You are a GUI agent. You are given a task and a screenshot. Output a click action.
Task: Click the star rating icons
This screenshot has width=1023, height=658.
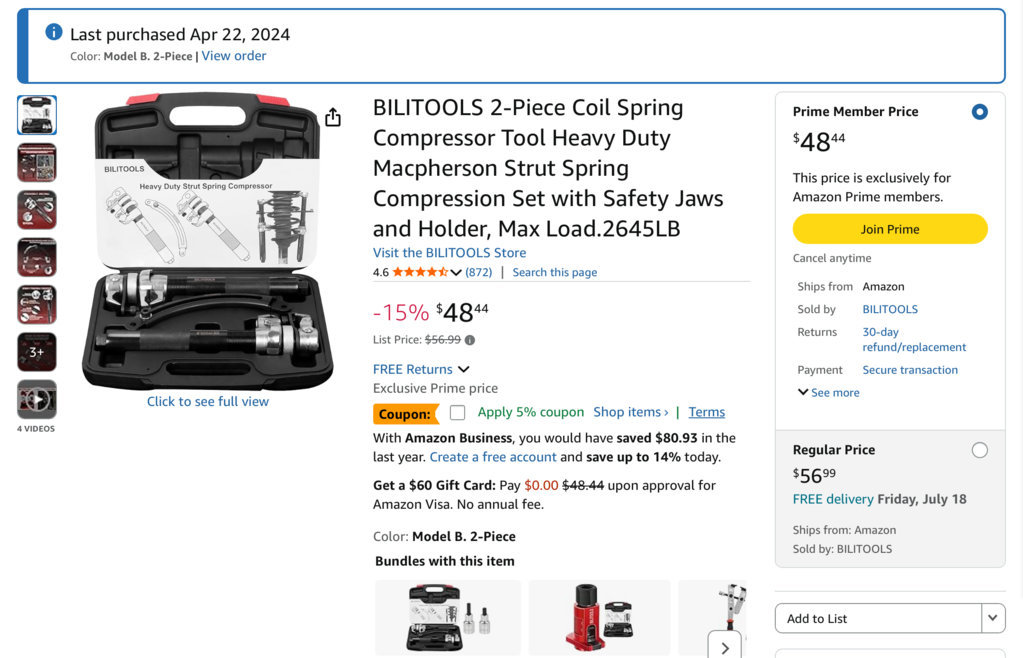[420, 272]
